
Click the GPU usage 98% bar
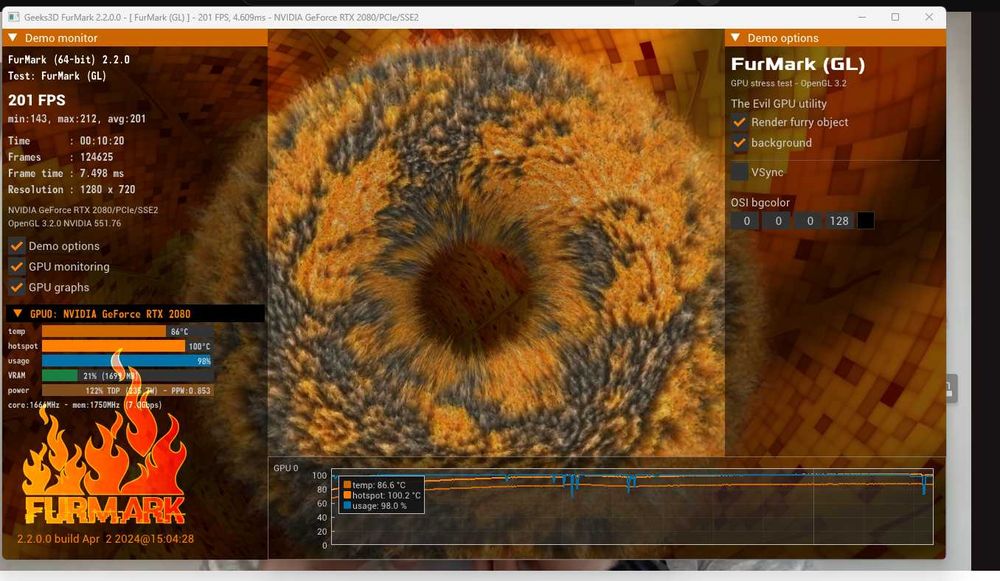click(126, 360)
